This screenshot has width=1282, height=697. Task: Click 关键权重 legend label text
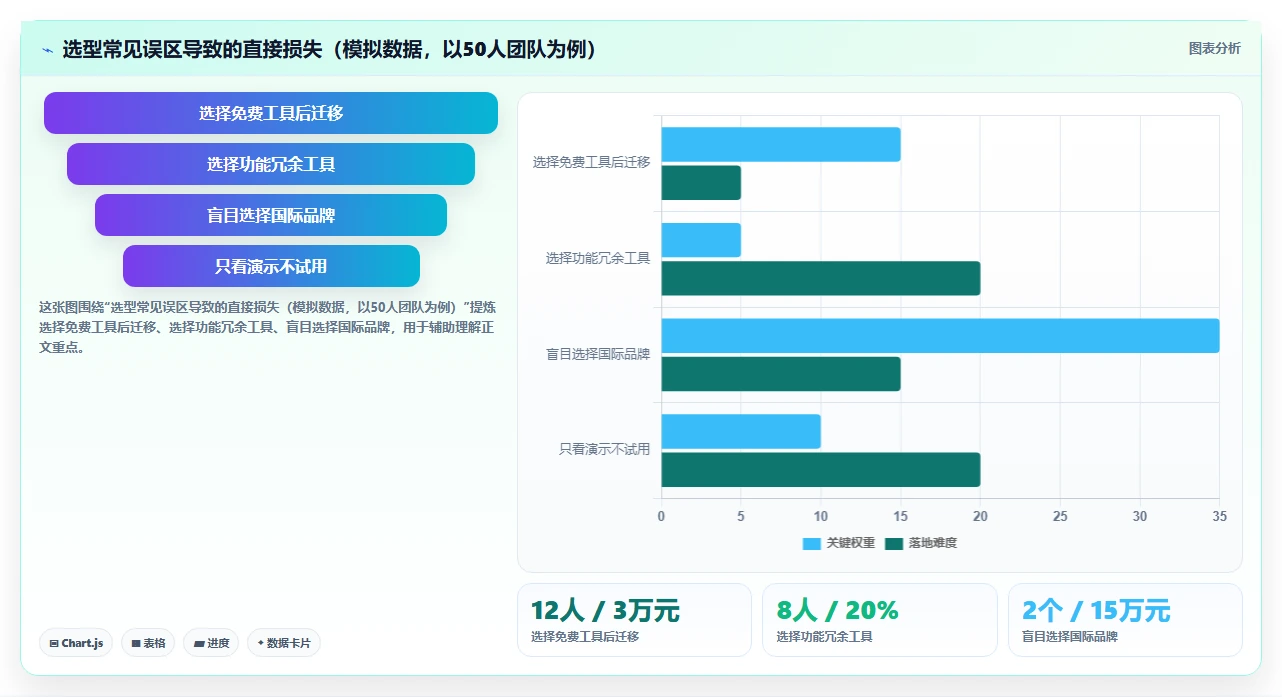pos(851,543)
